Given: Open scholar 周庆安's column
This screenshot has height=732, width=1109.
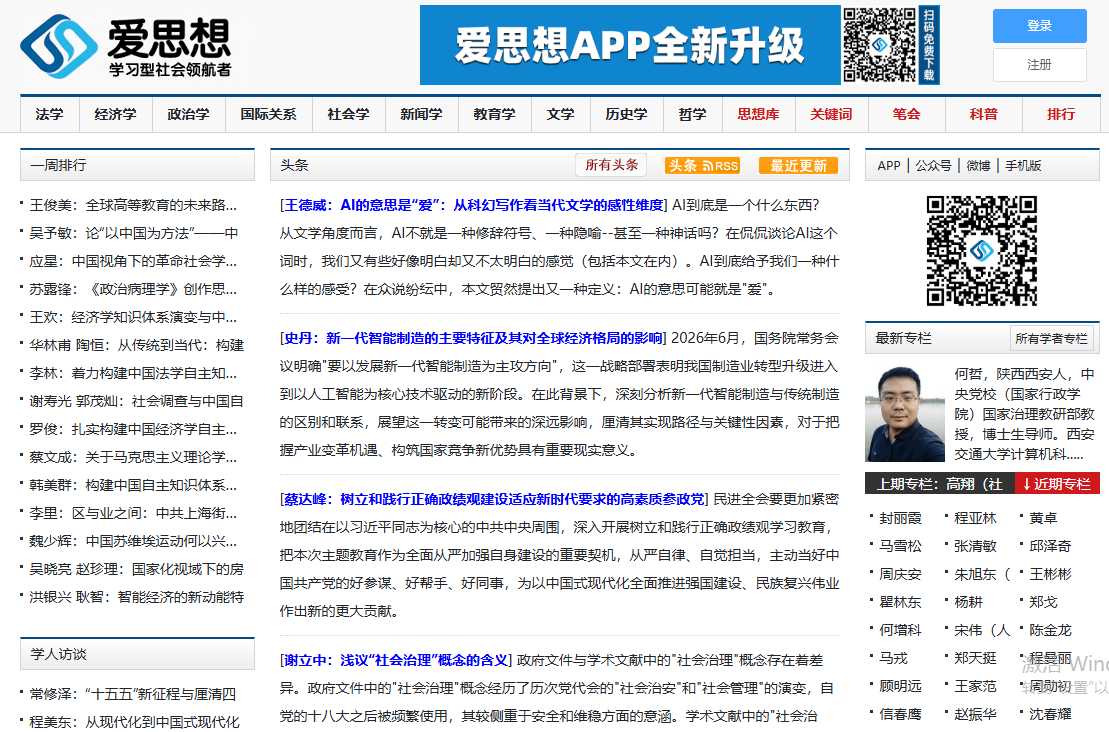Looking at the screenshot, I should coord(900,574).
